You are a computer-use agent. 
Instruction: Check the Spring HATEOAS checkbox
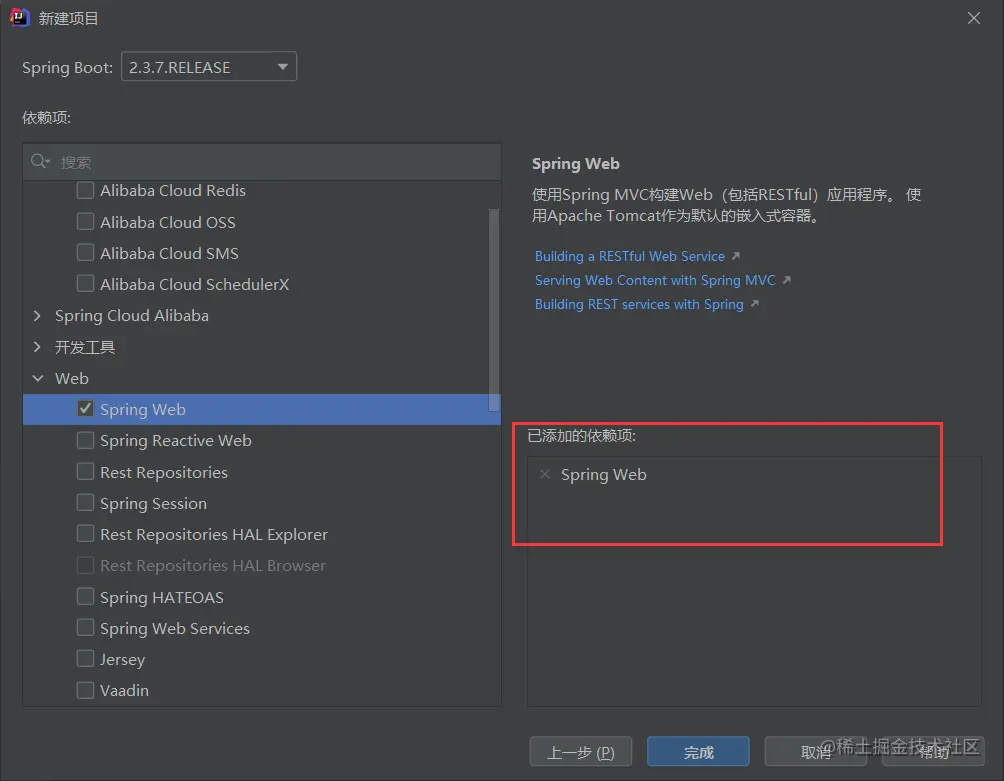tap(85, 597)
